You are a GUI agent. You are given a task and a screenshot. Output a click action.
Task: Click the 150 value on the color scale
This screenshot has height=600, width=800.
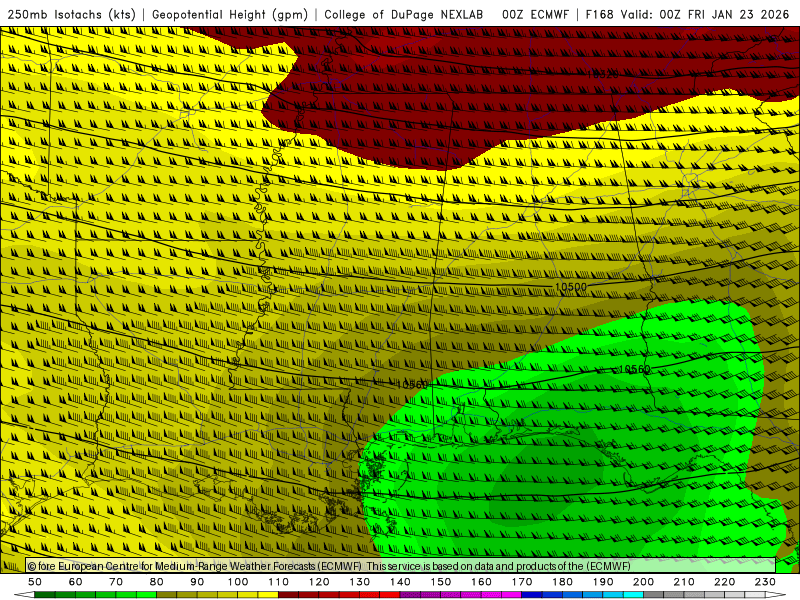tap(441, 582)
